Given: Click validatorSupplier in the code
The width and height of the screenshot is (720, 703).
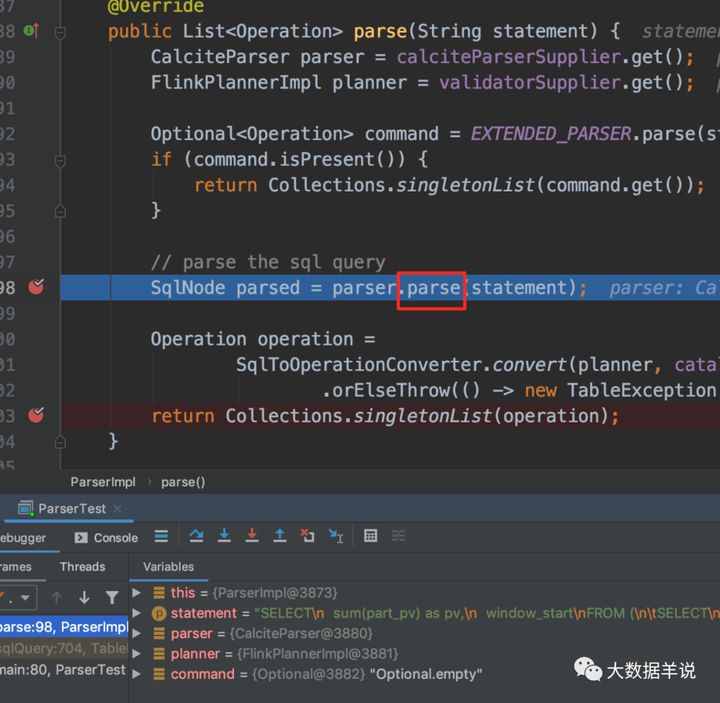Looking at the screenshot, I should click(x=530, y=83).
